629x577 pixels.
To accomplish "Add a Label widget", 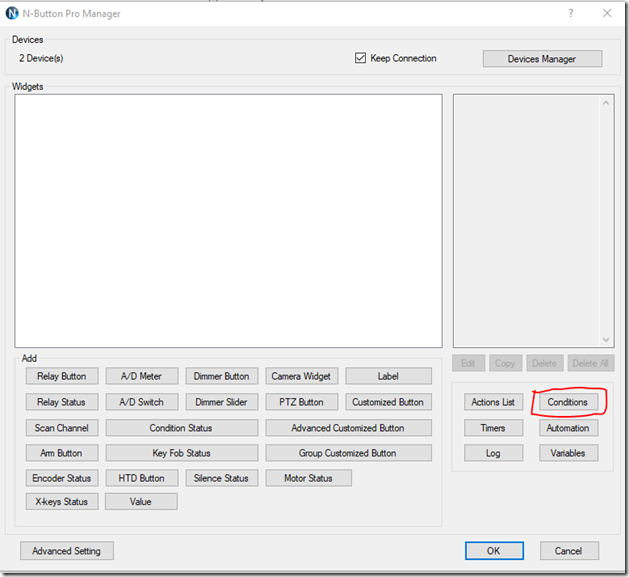I will [x=388, y=376].
